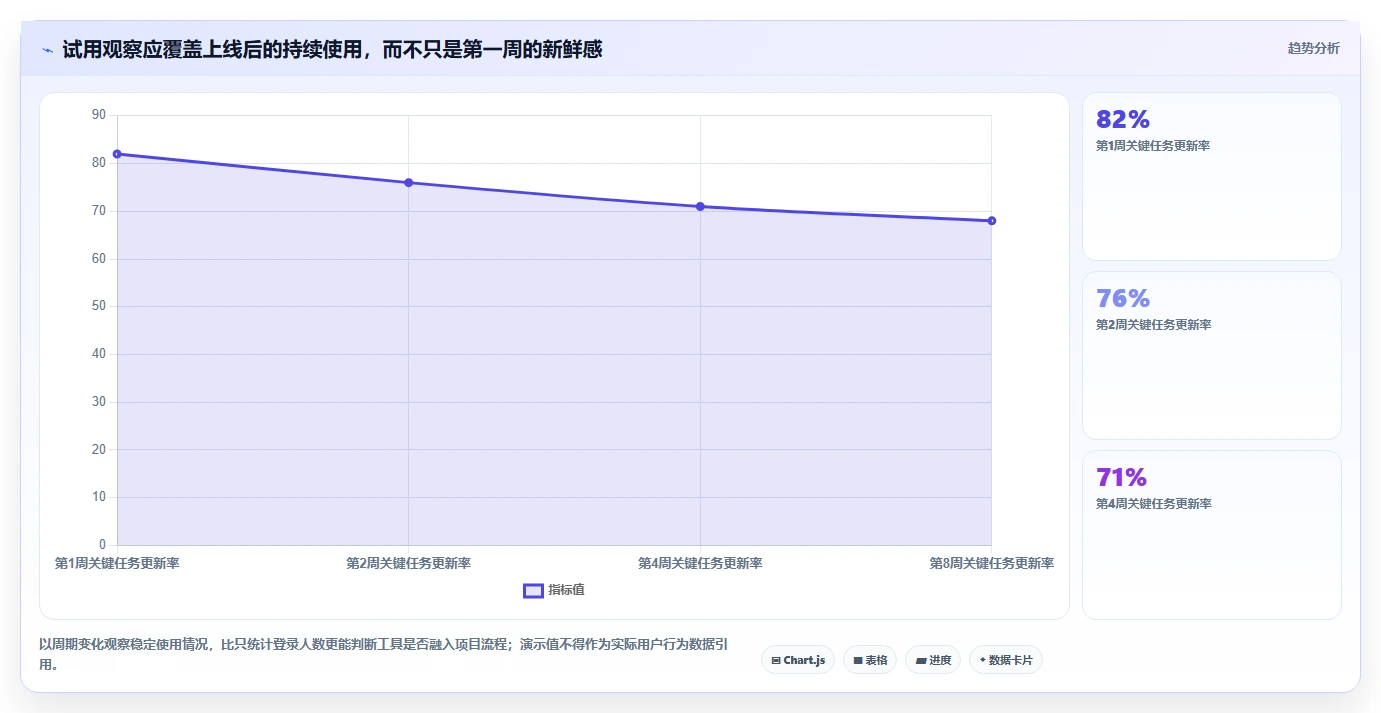This screenshot has height=713, width=1381.
Task: Click the trend icon beside the title
Action: click(47, 50)
